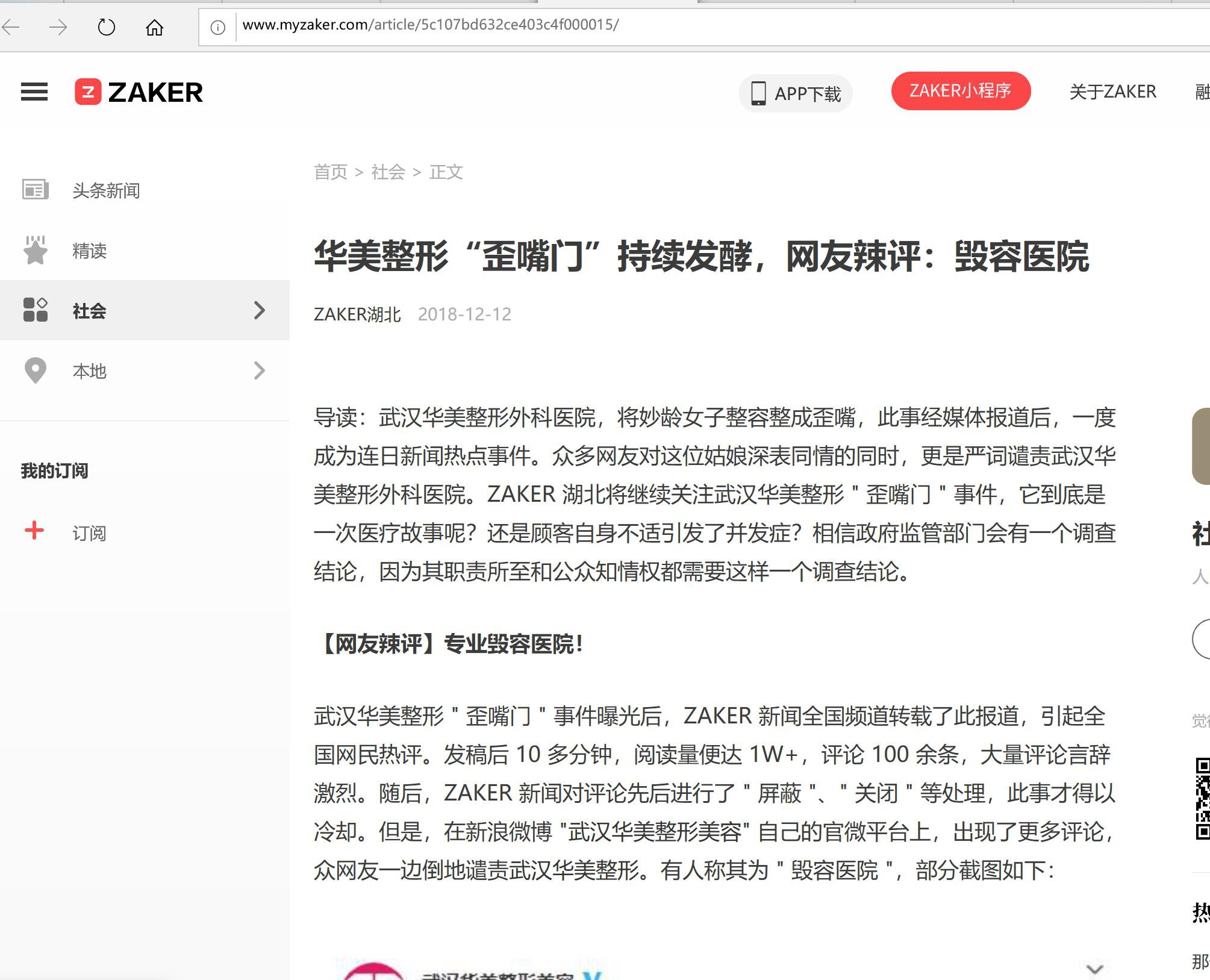Expand the 社会 chevron arrow

[260, 310]
